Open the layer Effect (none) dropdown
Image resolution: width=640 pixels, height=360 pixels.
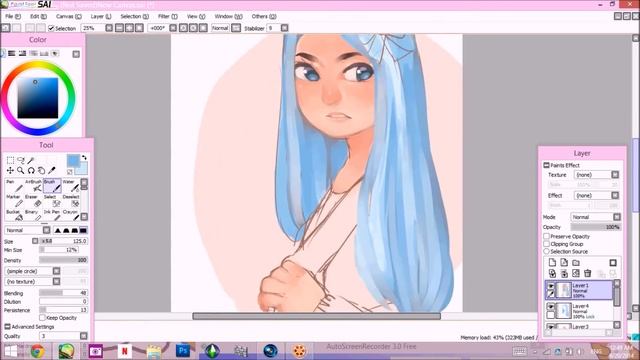[x=615, y=196]
